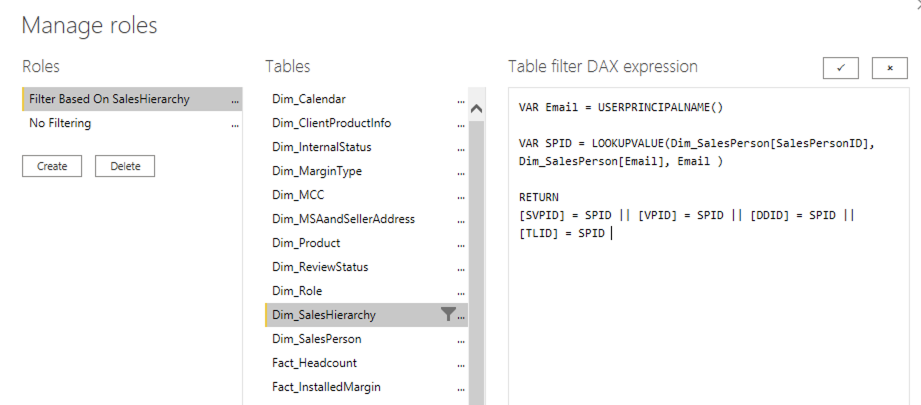Viewport: 921px width, 405px height.
Task: Discard DAX expression changes with x button
Action: pos(890,68)
